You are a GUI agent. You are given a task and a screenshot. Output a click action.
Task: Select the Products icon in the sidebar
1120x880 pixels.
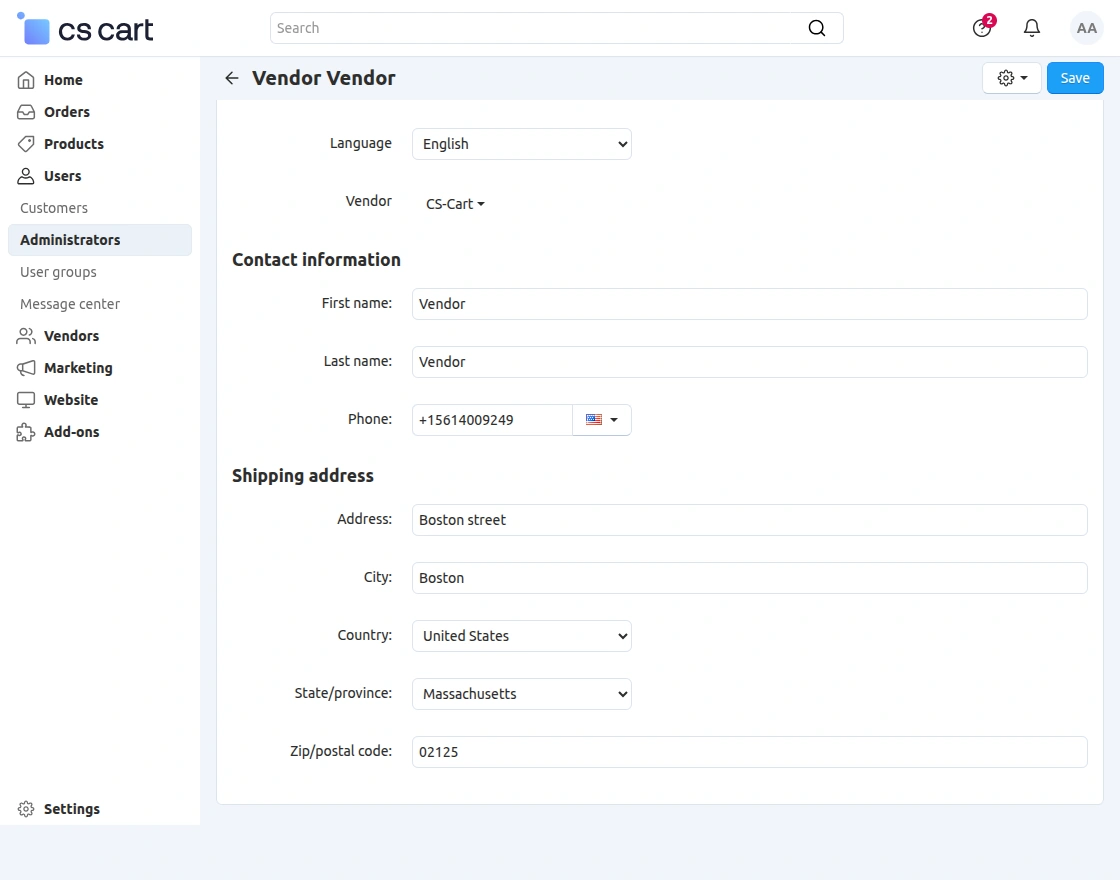coord(25,143)
